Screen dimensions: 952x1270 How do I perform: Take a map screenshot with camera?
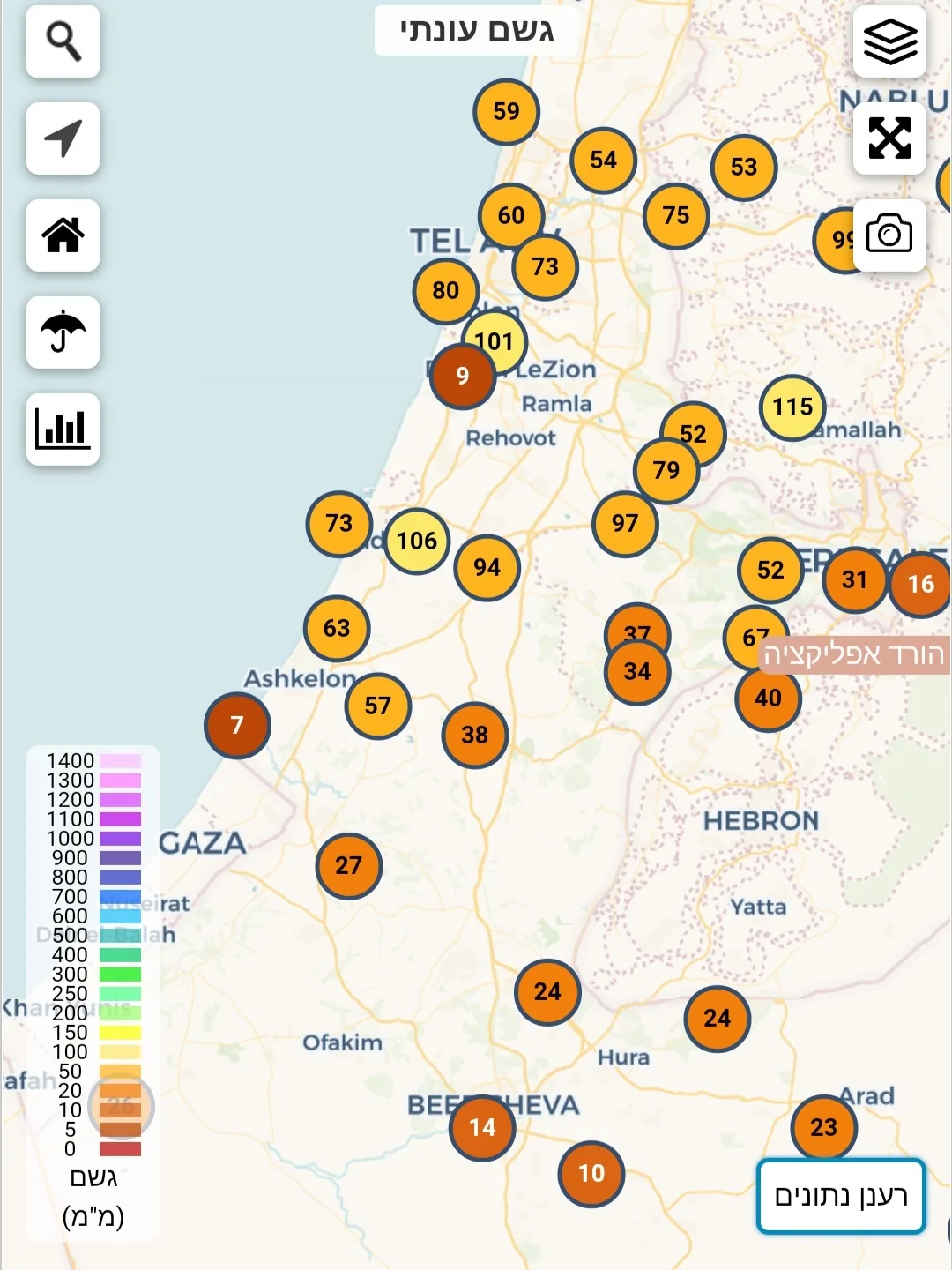click(889, 235)
